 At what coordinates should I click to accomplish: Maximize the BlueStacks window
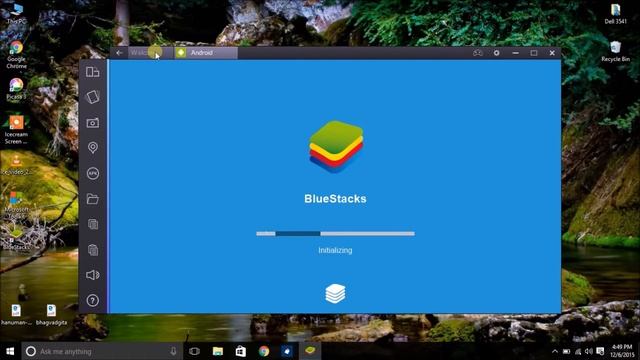coord(534,53)
